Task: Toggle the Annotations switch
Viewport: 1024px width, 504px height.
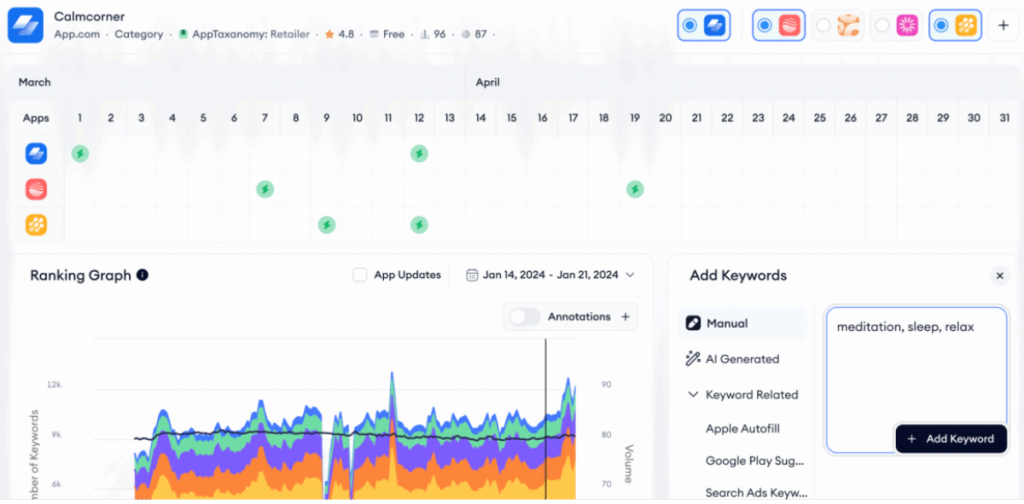Action: tap(525, 317)
